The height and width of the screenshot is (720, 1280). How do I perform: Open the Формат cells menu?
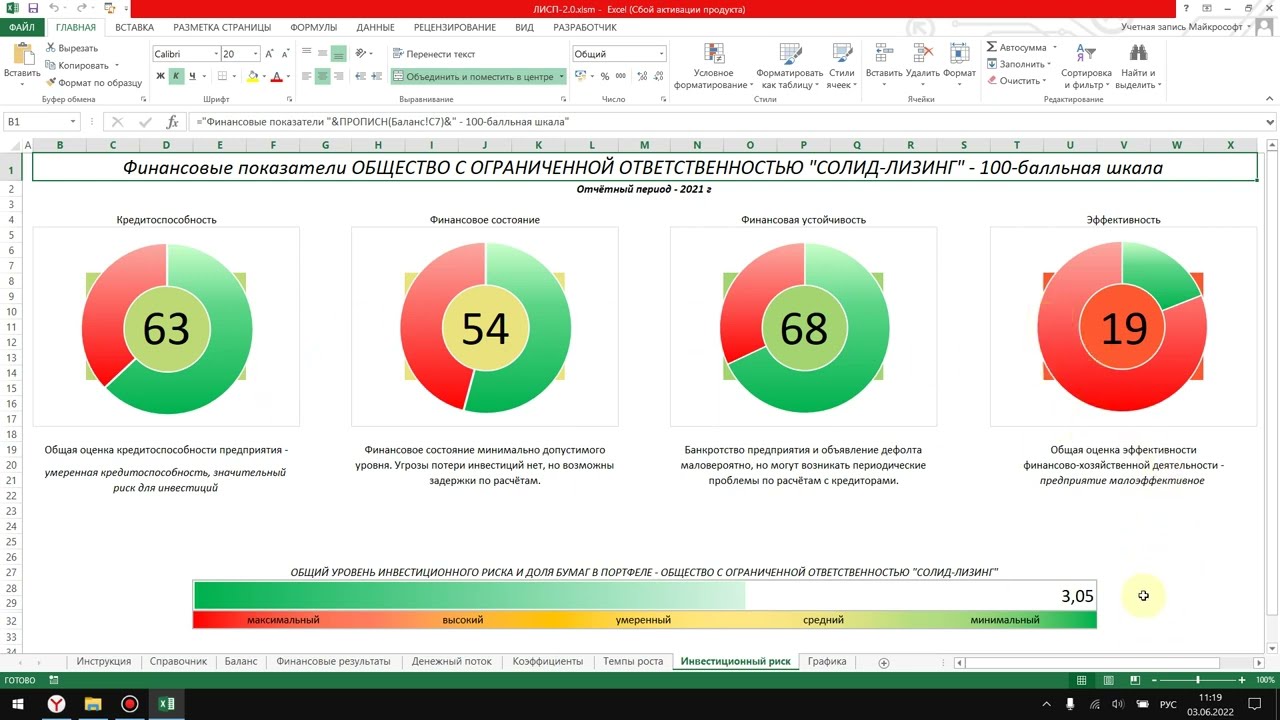pos(959,66)
